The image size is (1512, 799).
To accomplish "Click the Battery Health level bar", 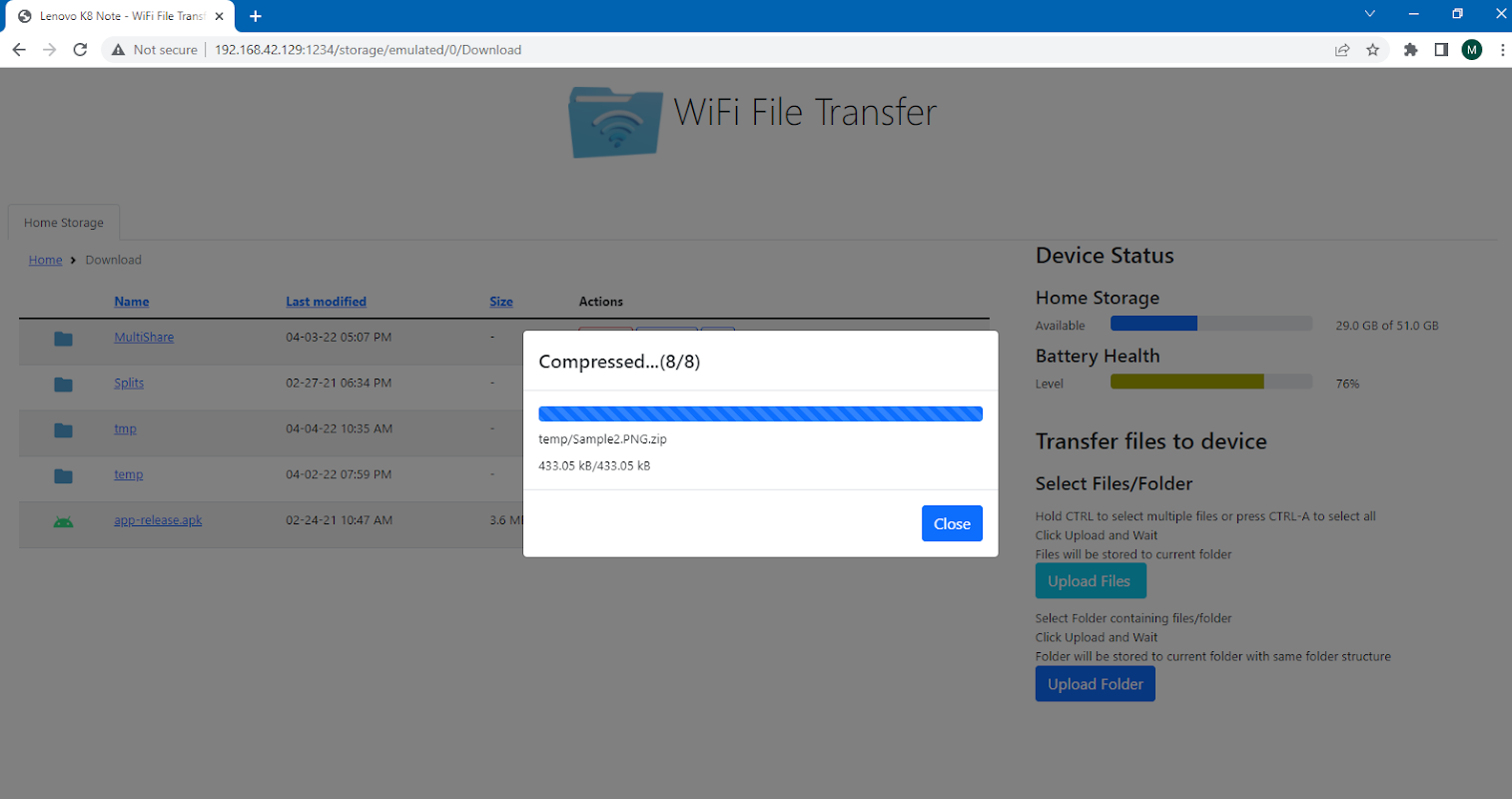I will (1211, 382).
